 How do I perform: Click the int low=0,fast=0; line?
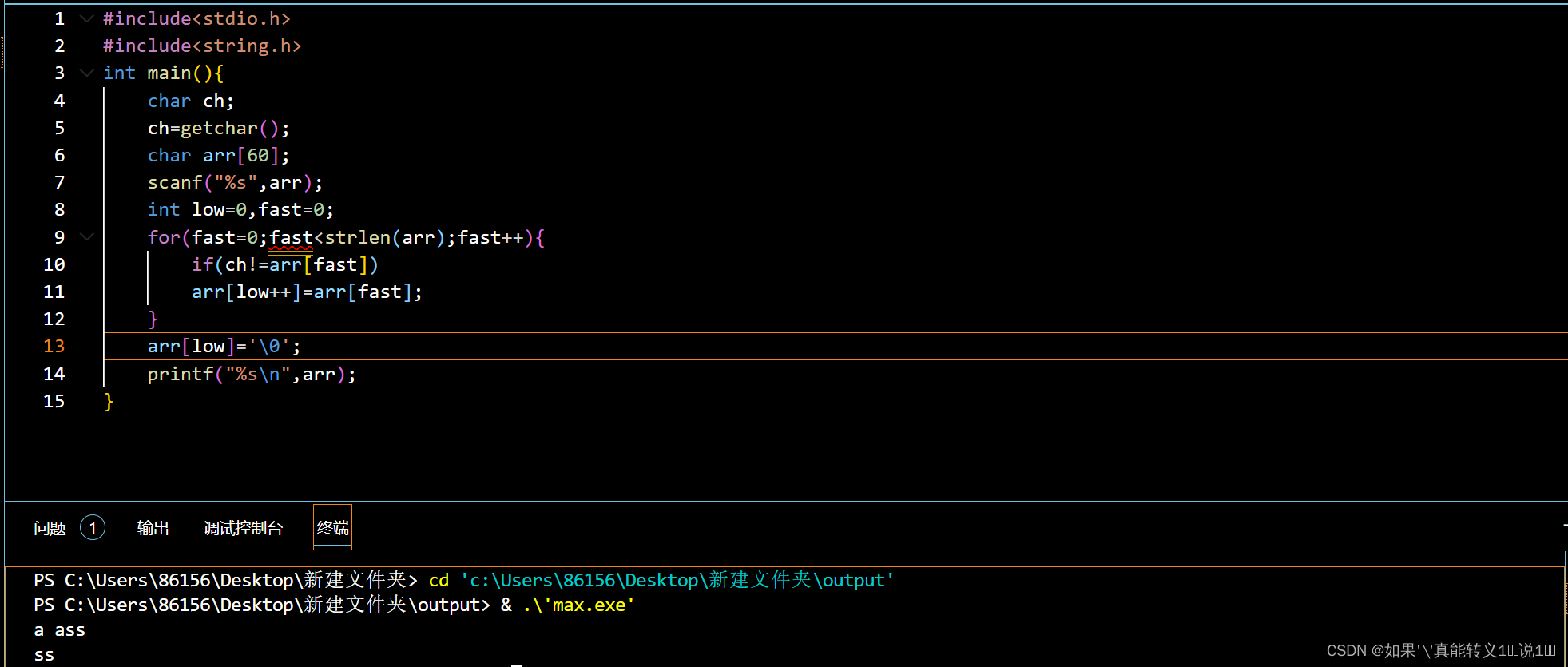[240, 209]
